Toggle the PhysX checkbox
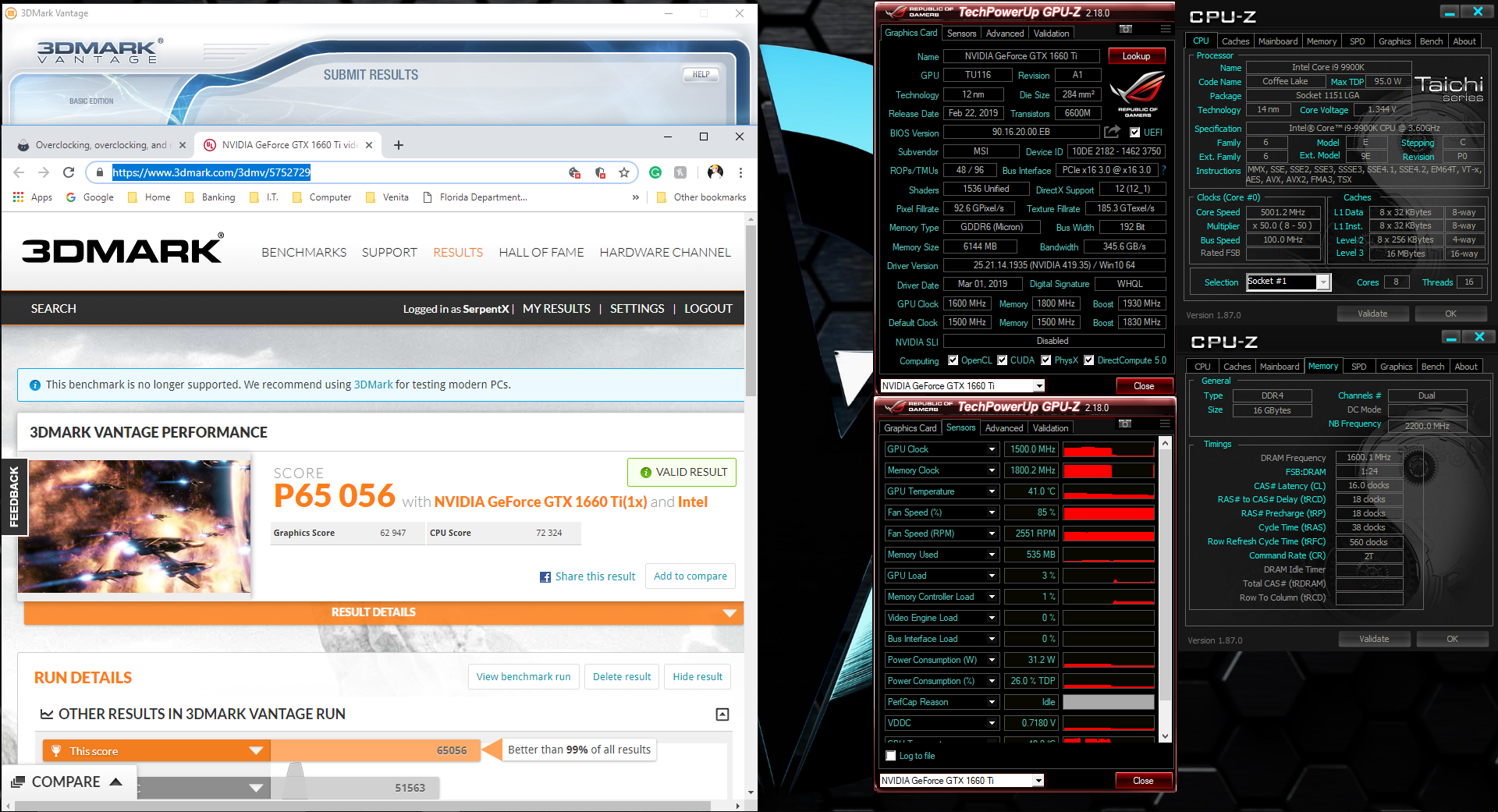Image resolution: width=1498 pixels, height=812 pixels. 1046,360
